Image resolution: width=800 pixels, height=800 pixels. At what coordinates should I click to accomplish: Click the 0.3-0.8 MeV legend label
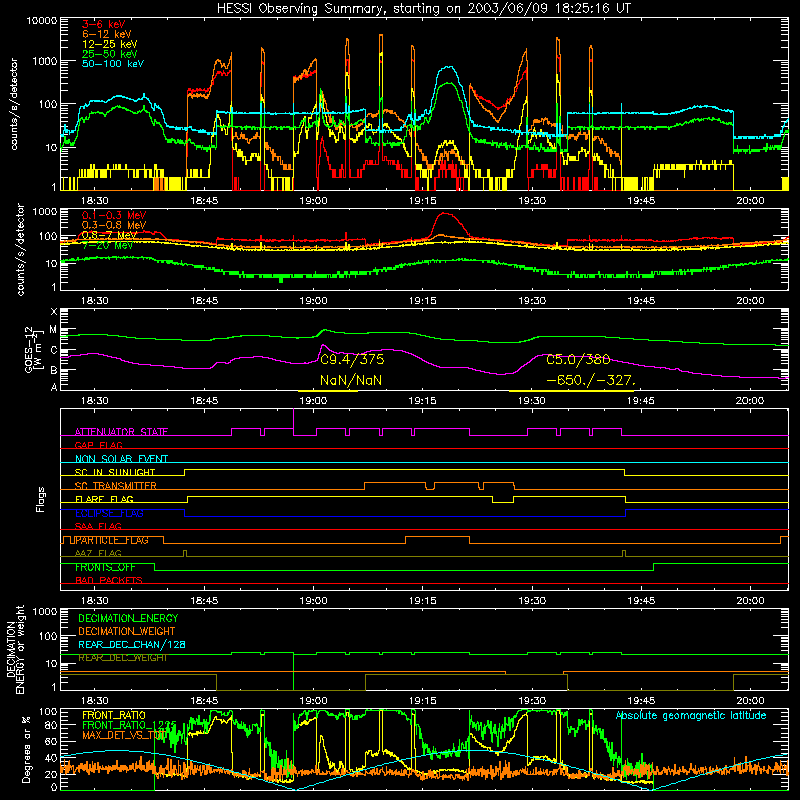(114, 225)
